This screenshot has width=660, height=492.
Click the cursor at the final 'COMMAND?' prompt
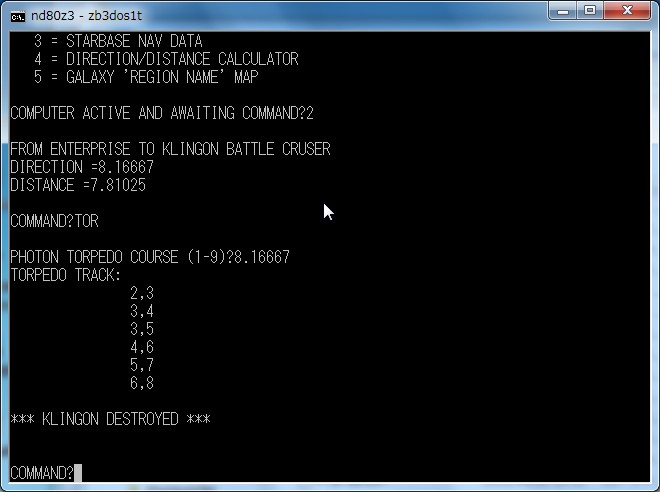[78, 473]
